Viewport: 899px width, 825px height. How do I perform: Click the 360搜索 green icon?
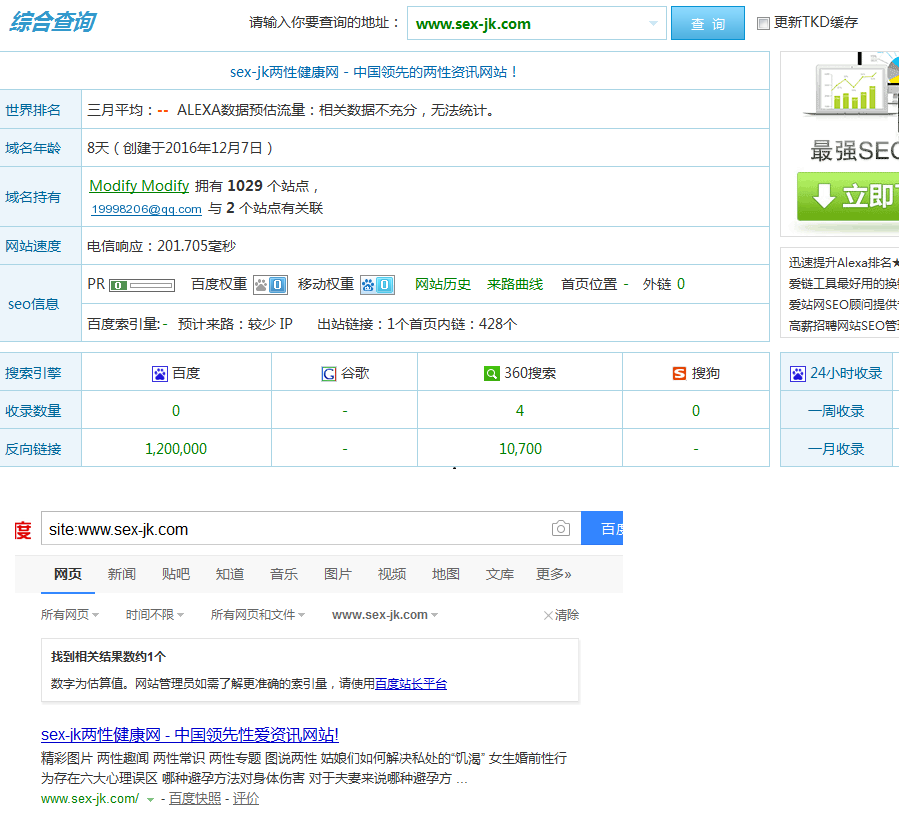coord(491,374)
